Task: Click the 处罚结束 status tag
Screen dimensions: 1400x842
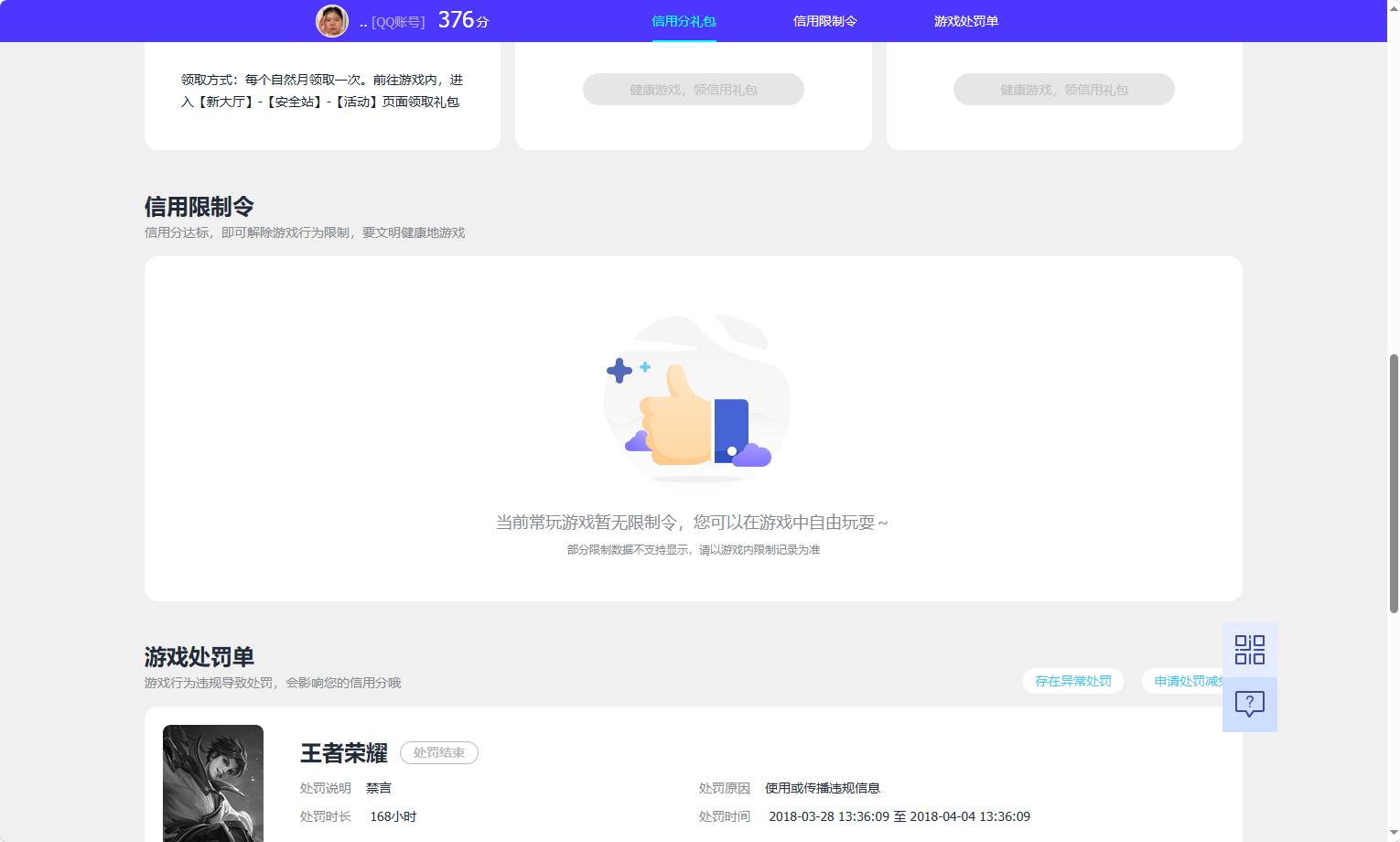Action: 439,752
